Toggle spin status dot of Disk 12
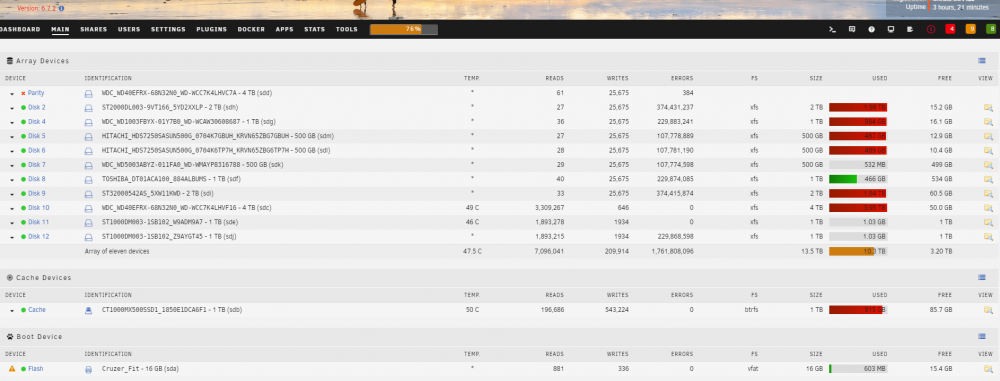 coord(23,237)
